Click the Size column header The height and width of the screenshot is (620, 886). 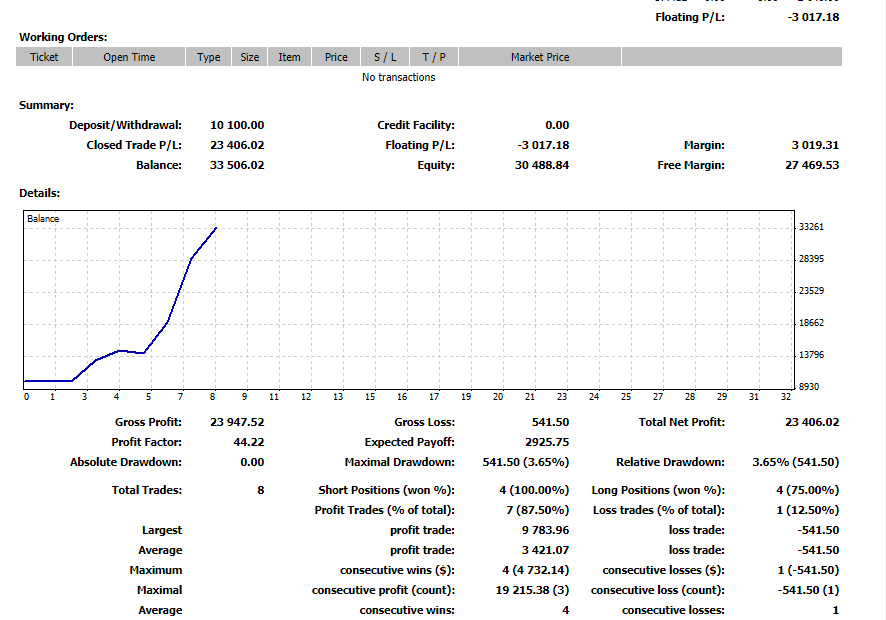pyautogui.click(x=249, y=57)
